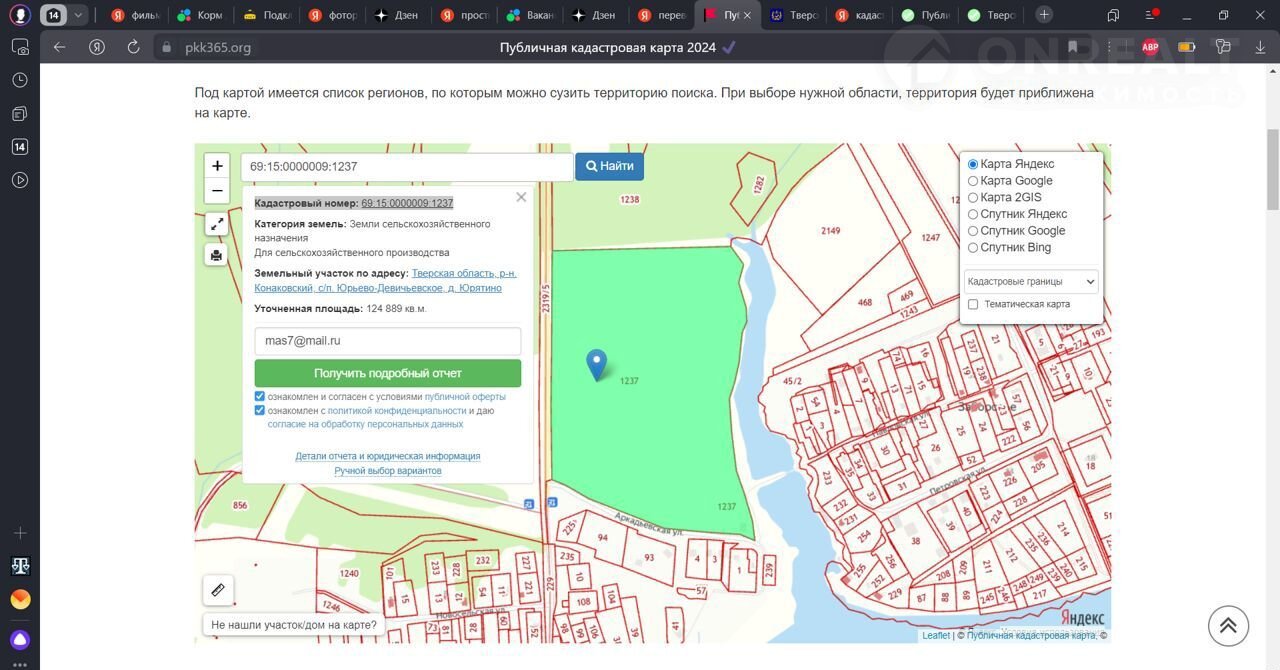This screenshot has height=670, width=1280.
Task: Switch to the кадаст browser tab
Action: click(858, 15)
